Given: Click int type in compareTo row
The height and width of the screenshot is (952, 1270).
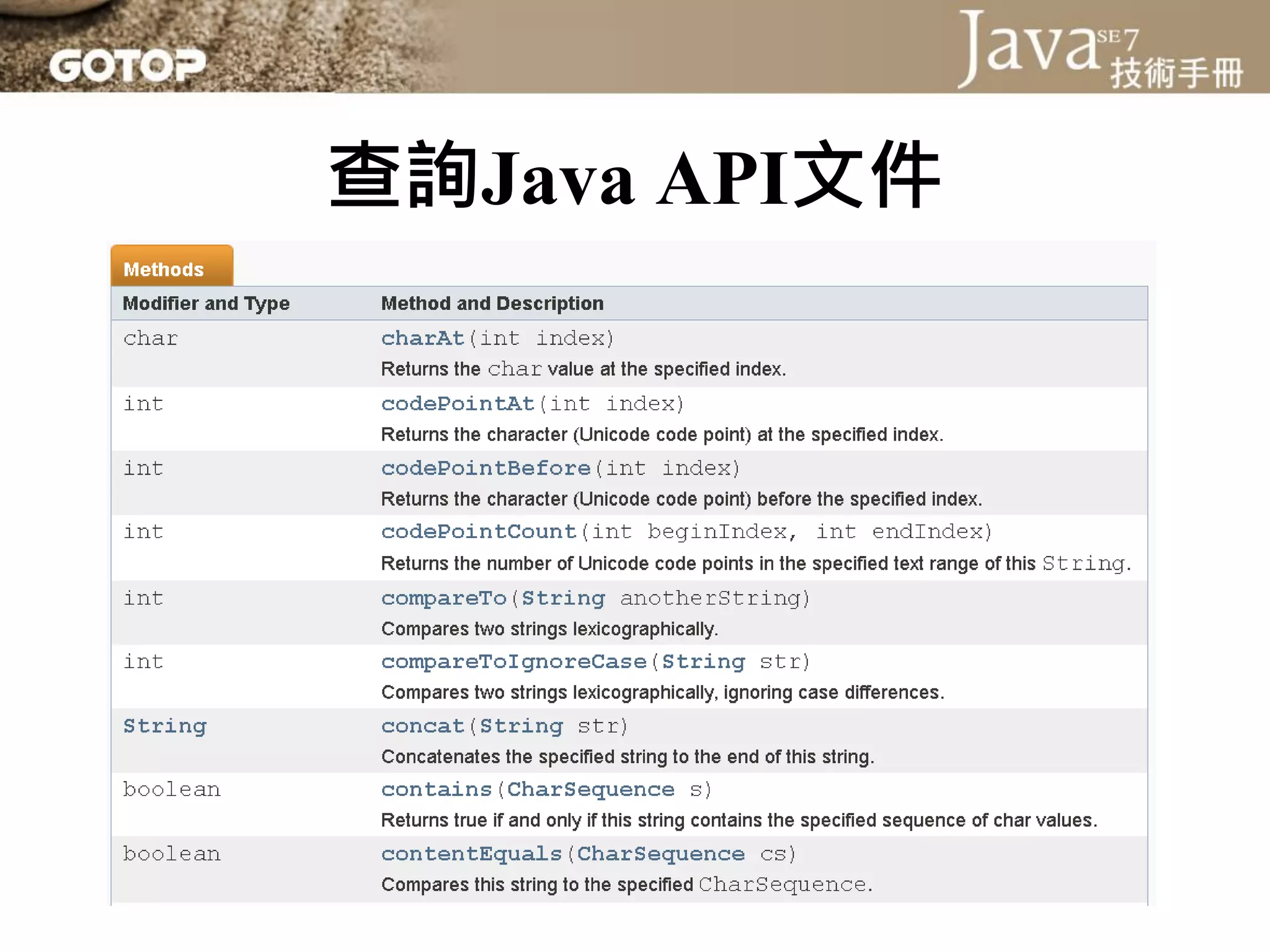Looking at the screenshot, I should pyautogui.click(x=143, y=598).
